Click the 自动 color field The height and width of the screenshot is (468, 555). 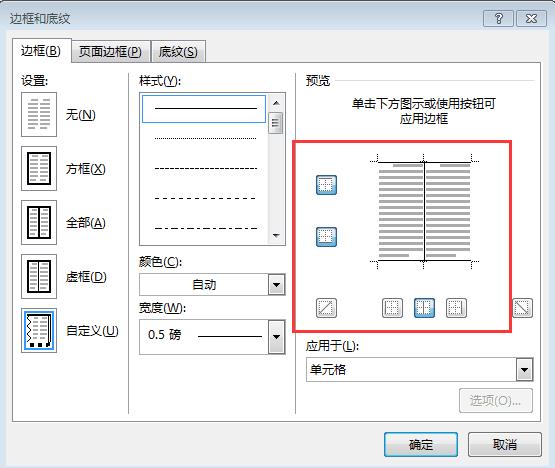tap(204, 284)
